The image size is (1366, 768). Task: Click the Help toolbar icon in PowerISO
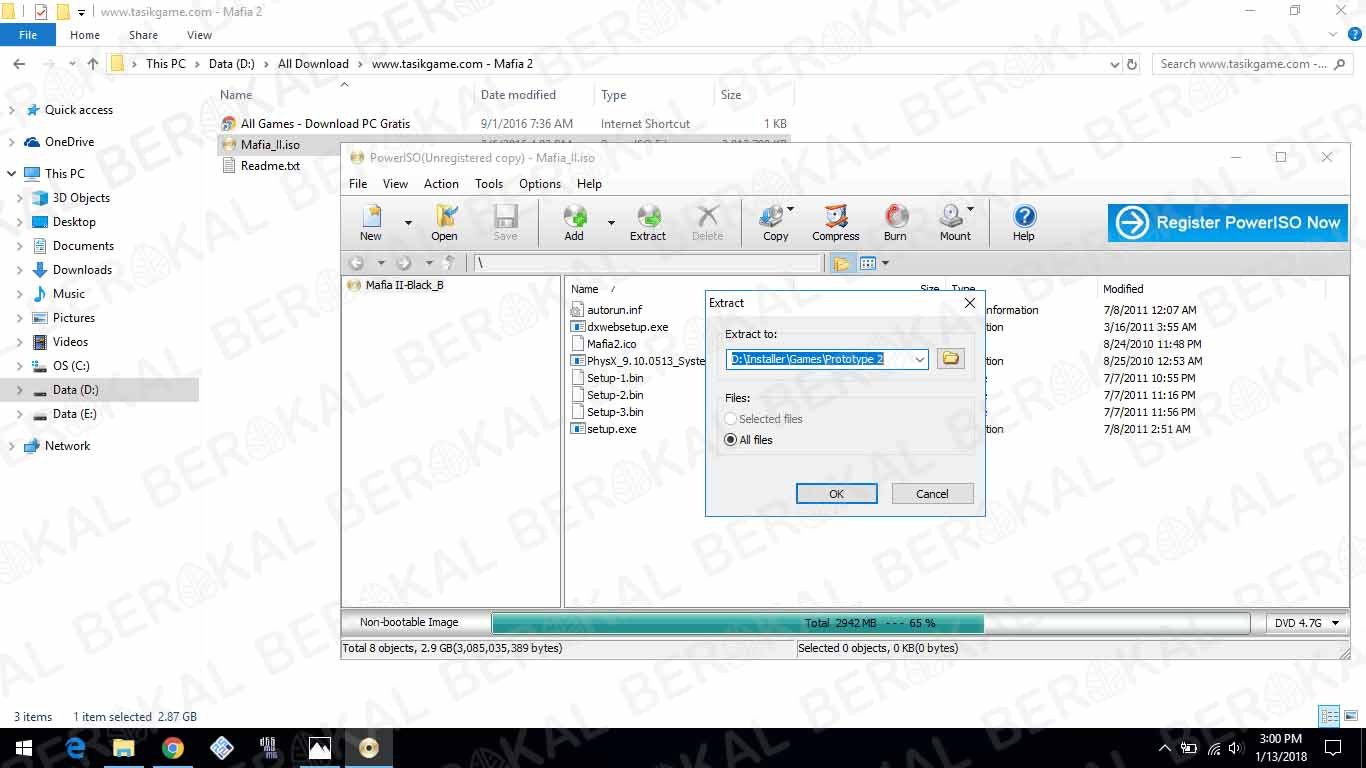tap(1023, 222)
